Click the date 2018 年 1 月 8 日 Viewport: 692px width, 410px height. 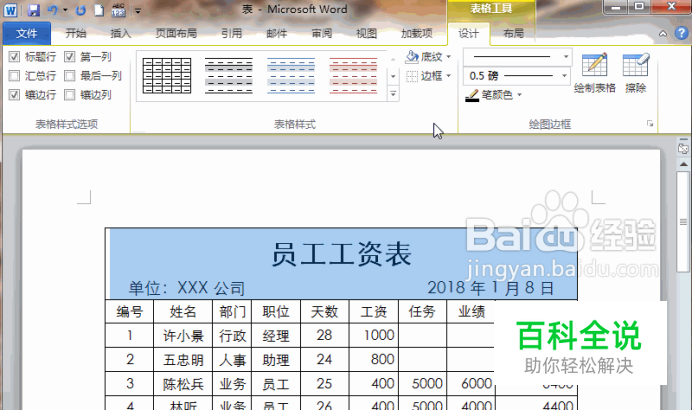click(491, 288)
